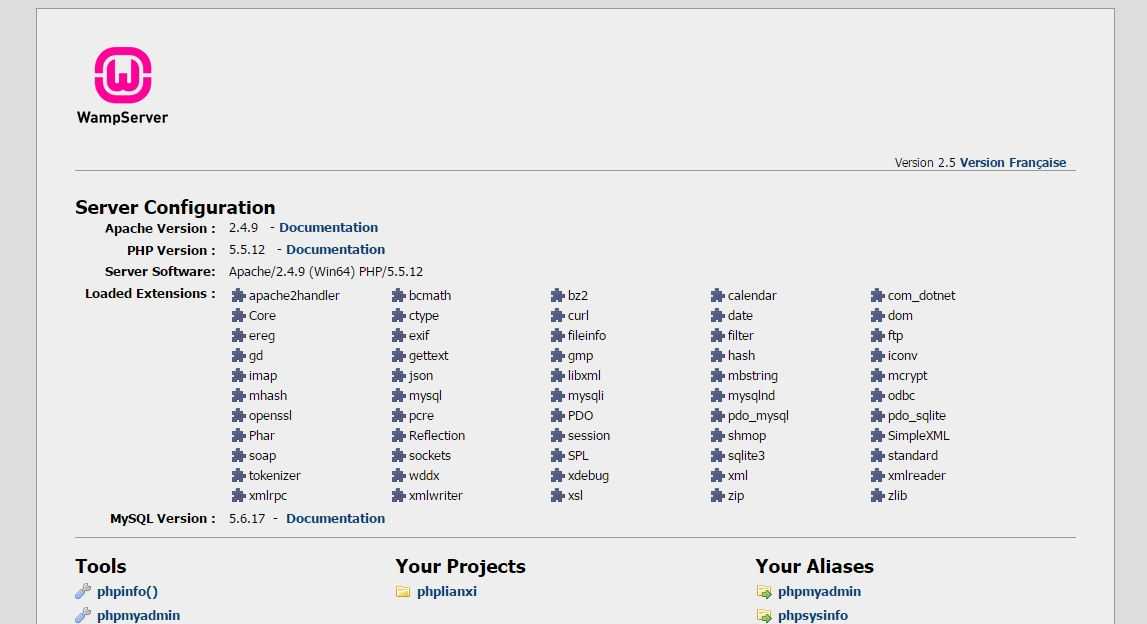Click the 'Server Configuration' heading
The width and height of the screenshot is (1147, 624).
tap(175, 207)
